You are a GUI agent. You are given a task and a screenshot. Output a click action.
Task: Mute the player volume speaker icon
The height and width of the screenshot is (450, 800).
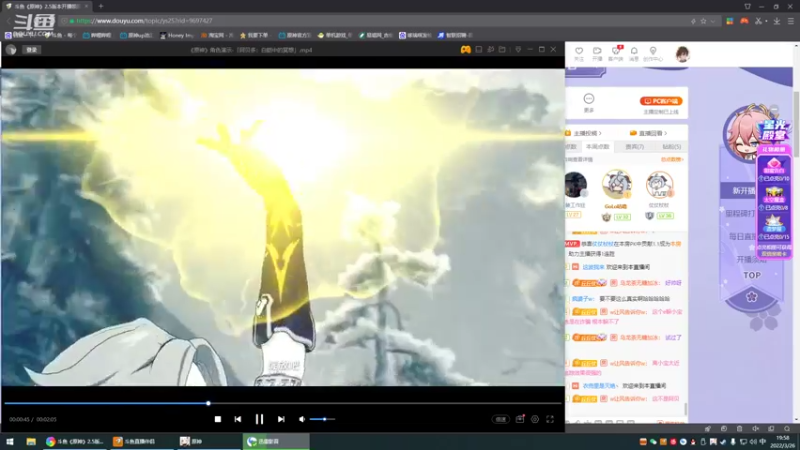click(302, 419)
